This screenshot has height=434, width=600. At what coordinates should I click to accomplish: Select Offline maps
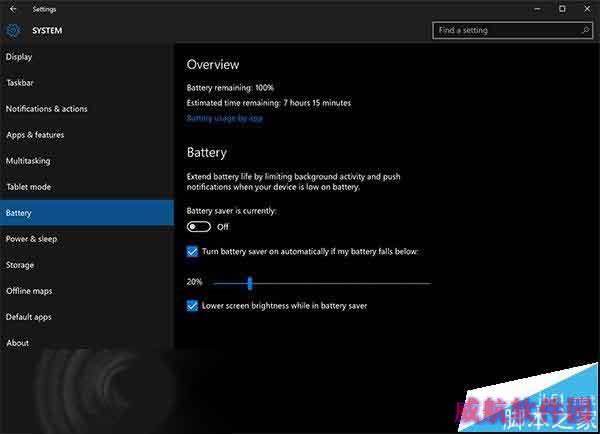click(87, 291)
